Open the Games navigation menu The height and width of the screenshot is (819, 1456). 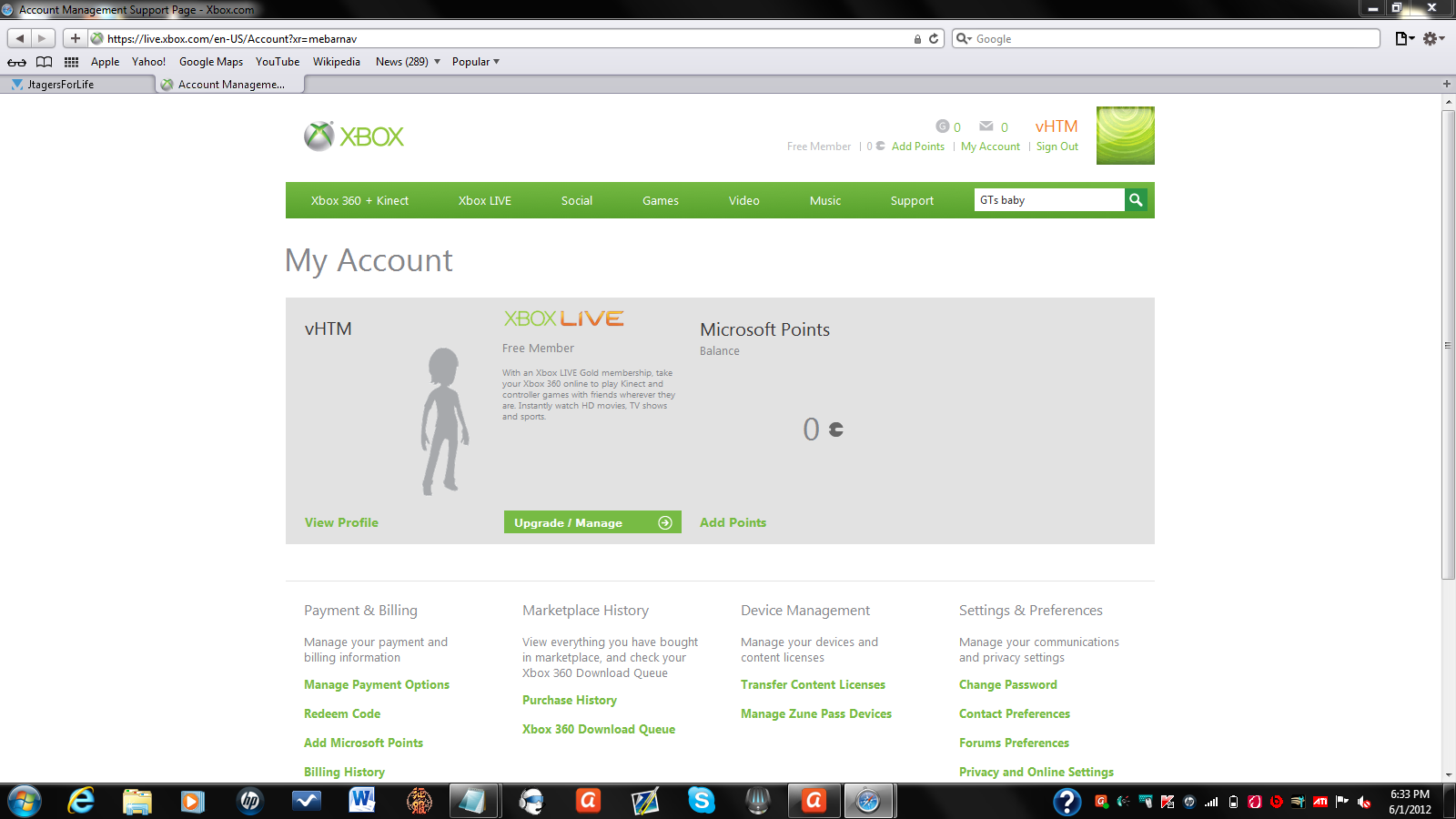click(x=661, y=200)
